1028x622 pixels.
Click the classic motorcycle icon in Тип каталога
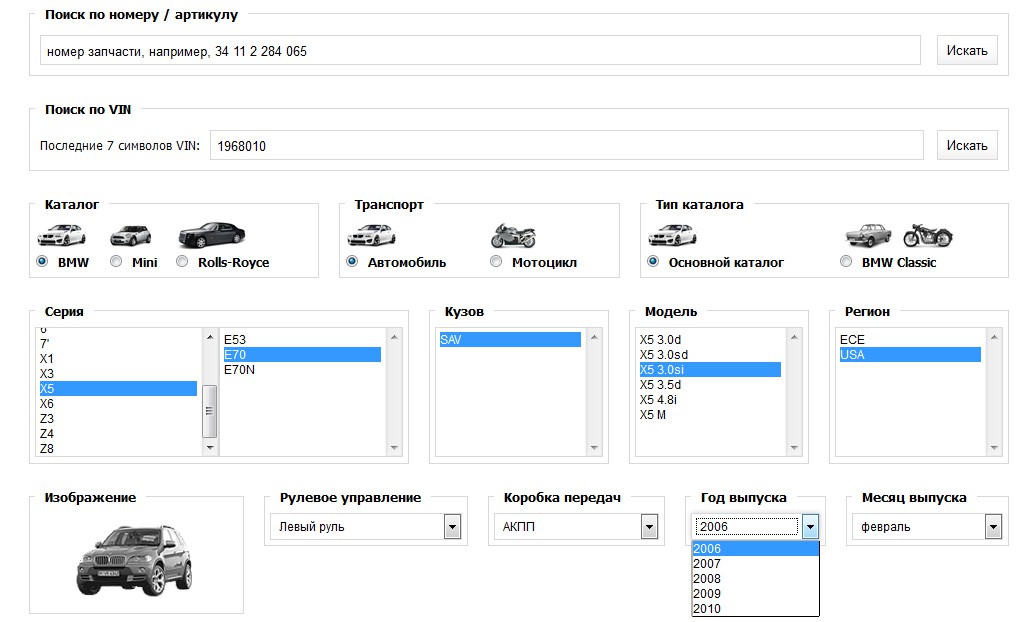click(x=928, y=235)
